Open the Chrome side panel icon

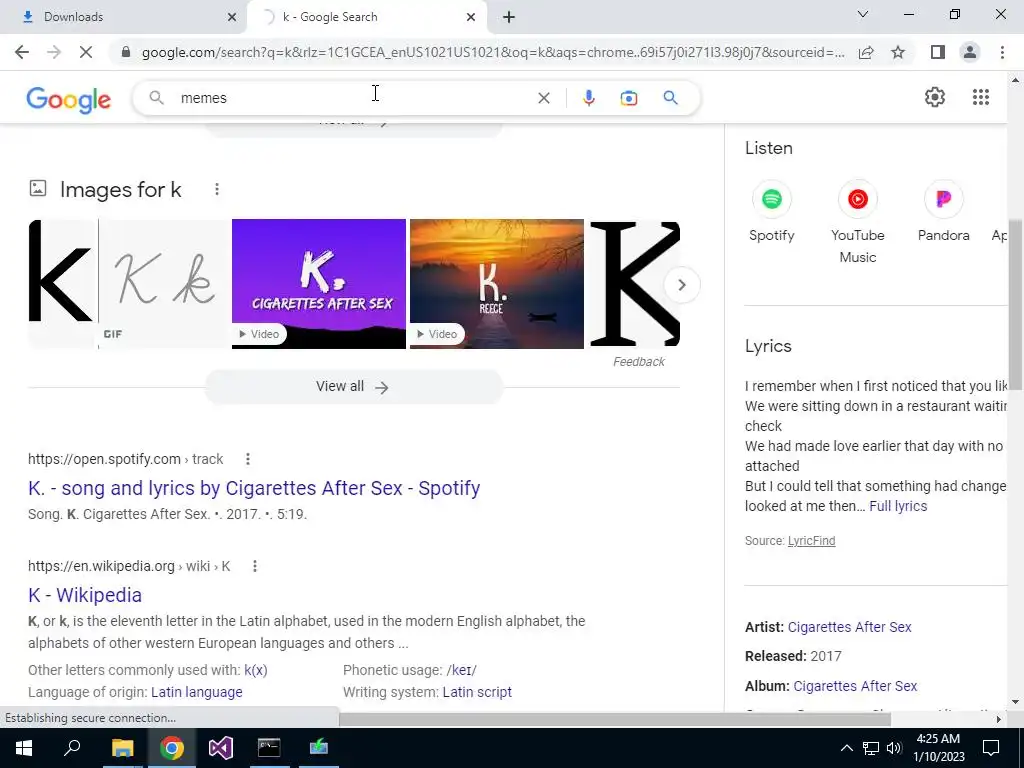tap(938, 52)
